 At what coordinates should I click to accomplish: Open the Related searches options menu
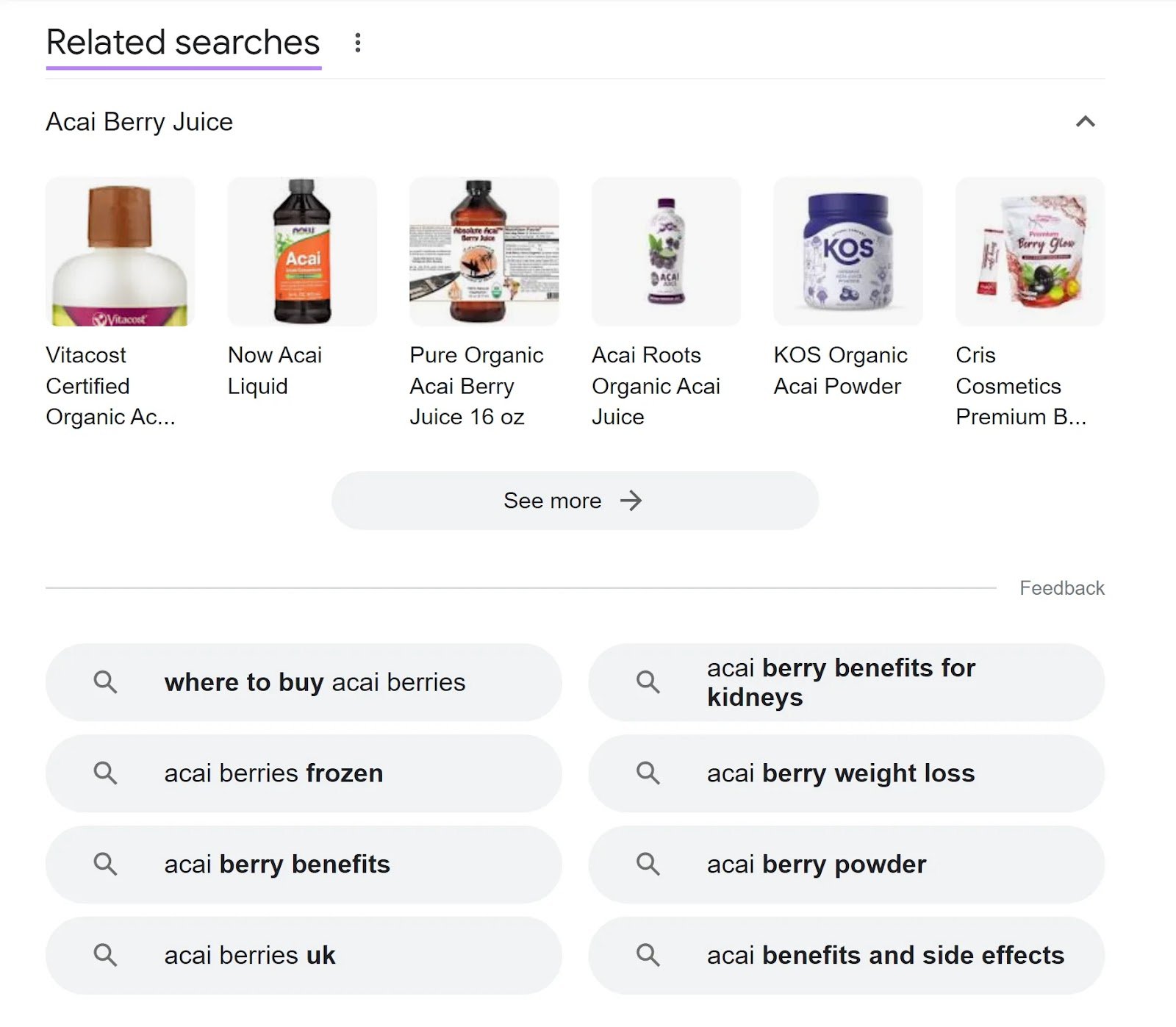click(358, 42)
